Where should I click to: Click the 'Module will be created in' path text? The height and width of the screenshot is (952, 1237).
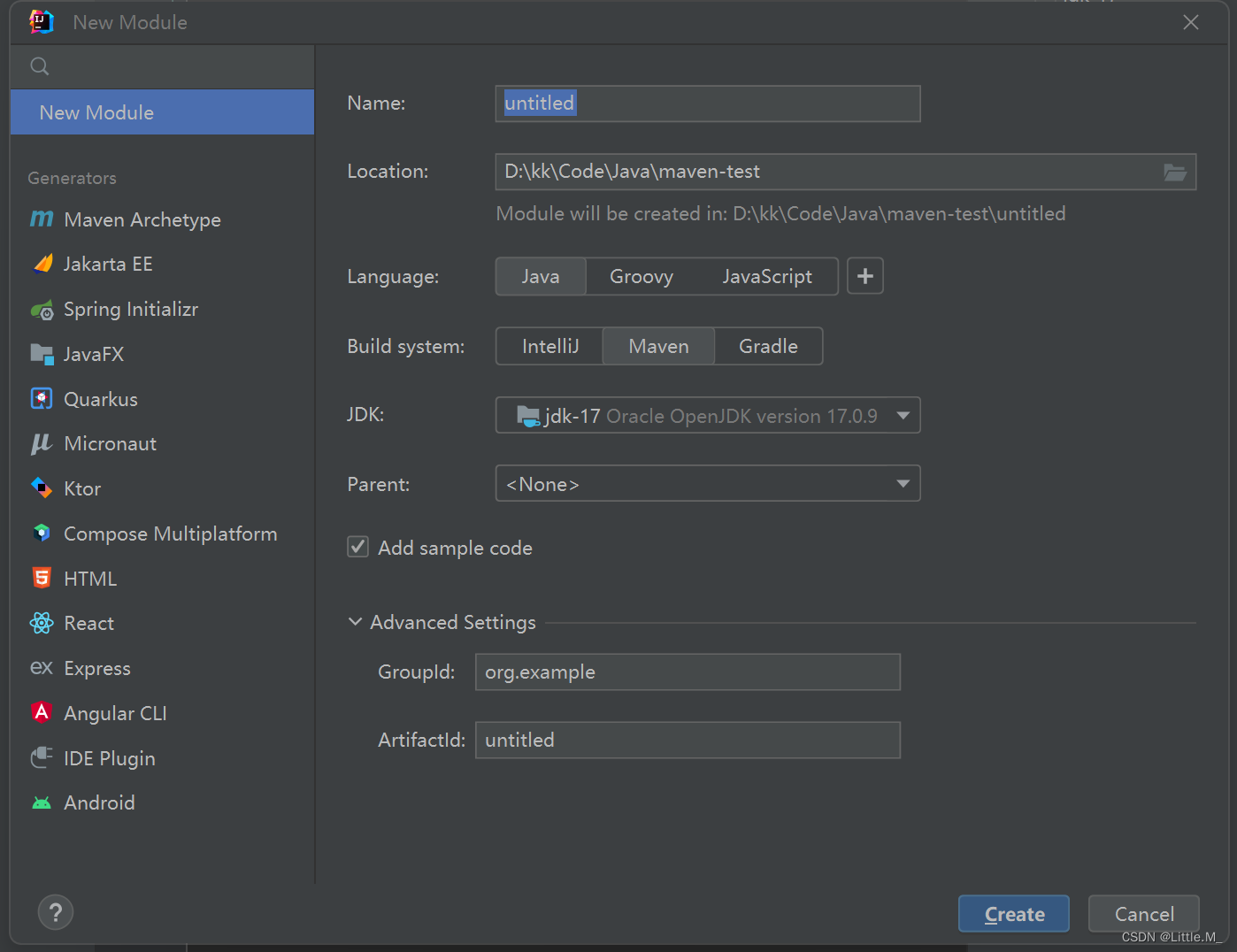tap(780, 213)
